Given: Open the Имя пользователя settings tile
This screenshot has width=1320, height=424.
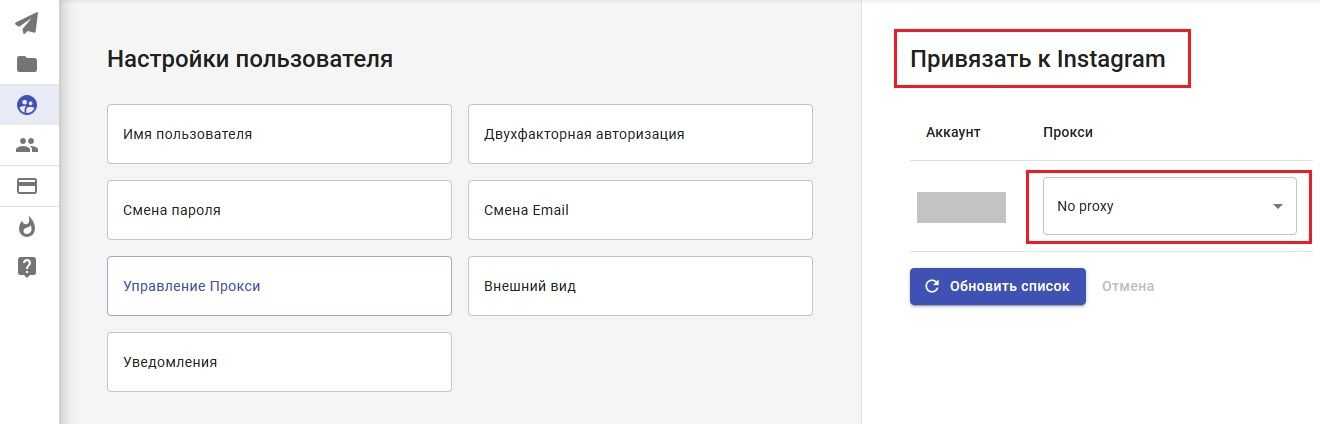Looking at the screenshot, I should coord(279,134).
